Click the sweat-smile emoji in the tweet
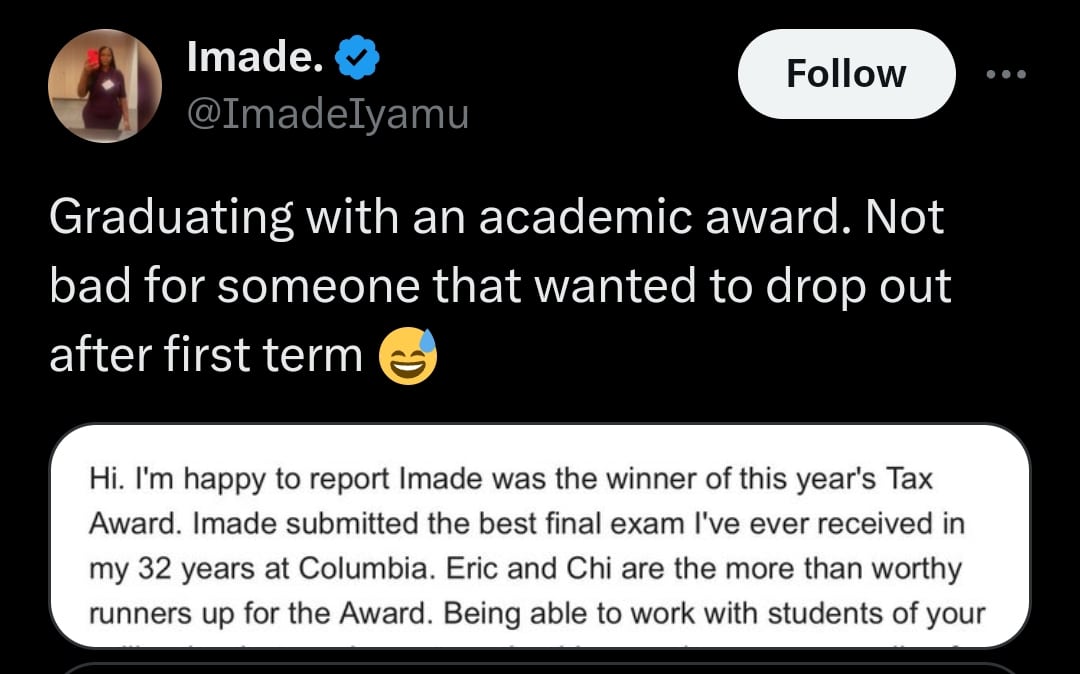This screenshot has height=674, width=1080. coord(408,356)
